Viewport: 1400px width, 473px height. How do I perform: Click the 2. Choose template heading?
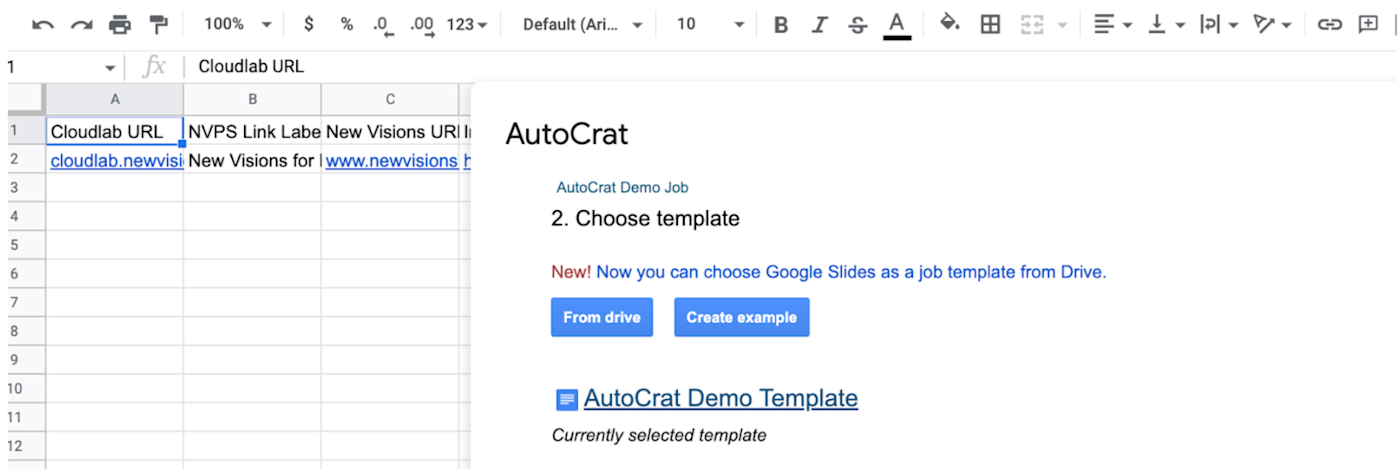[x=645, y=218]
